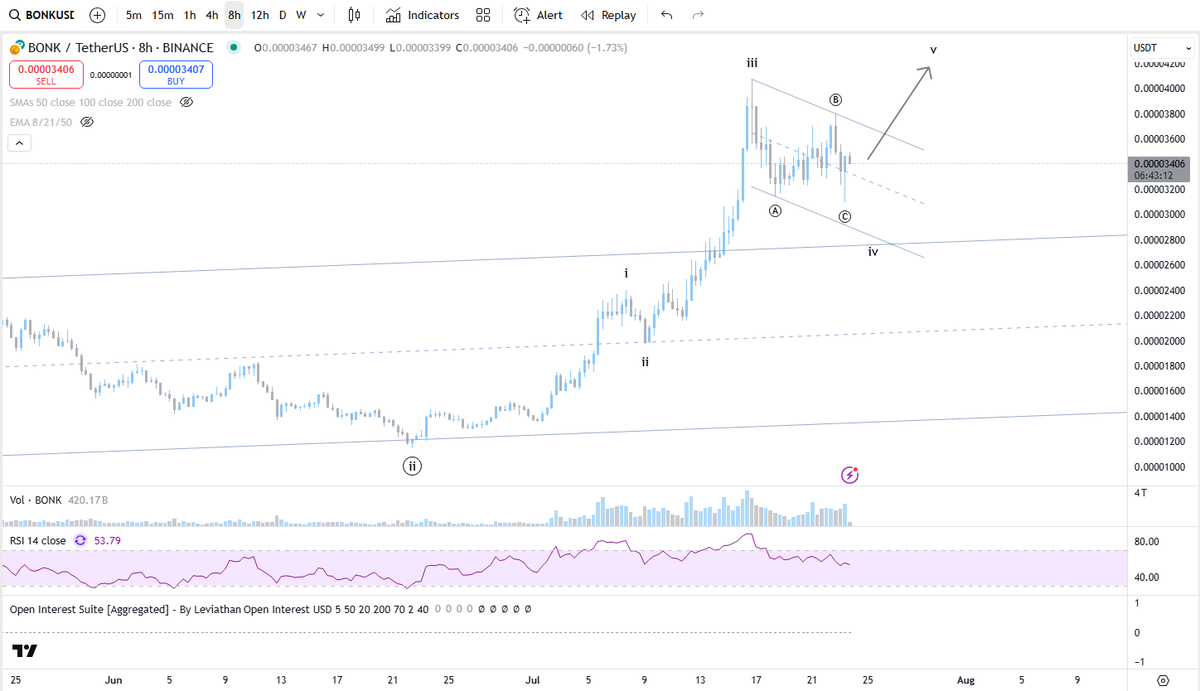Redo the chart action
Viewport: 1200px width, 691px height.
[698, 15]
